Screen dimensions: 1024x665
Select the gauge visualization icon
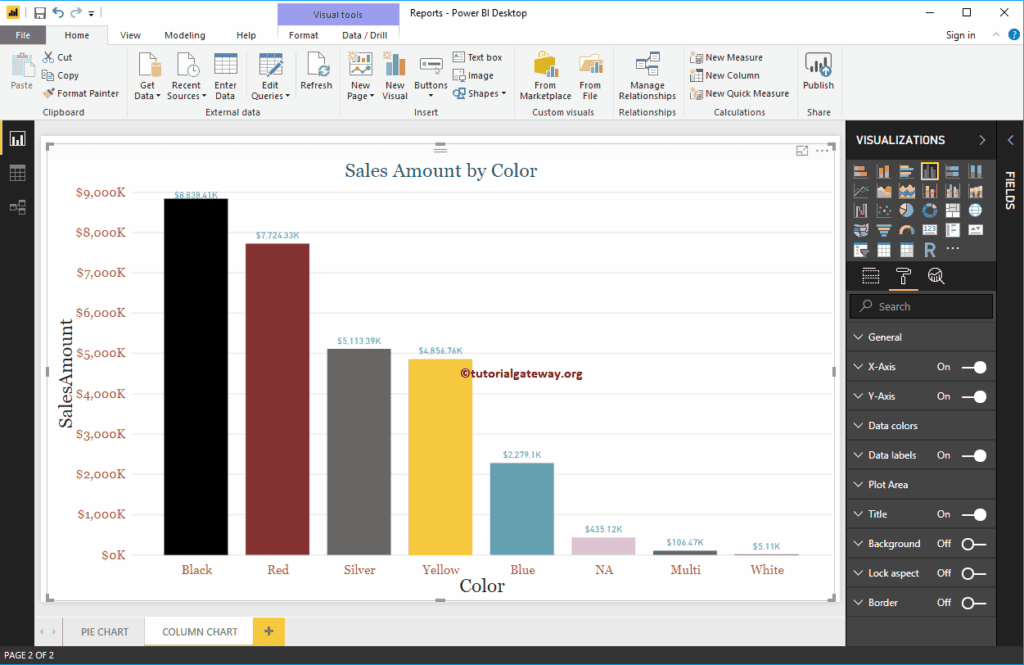906,229
